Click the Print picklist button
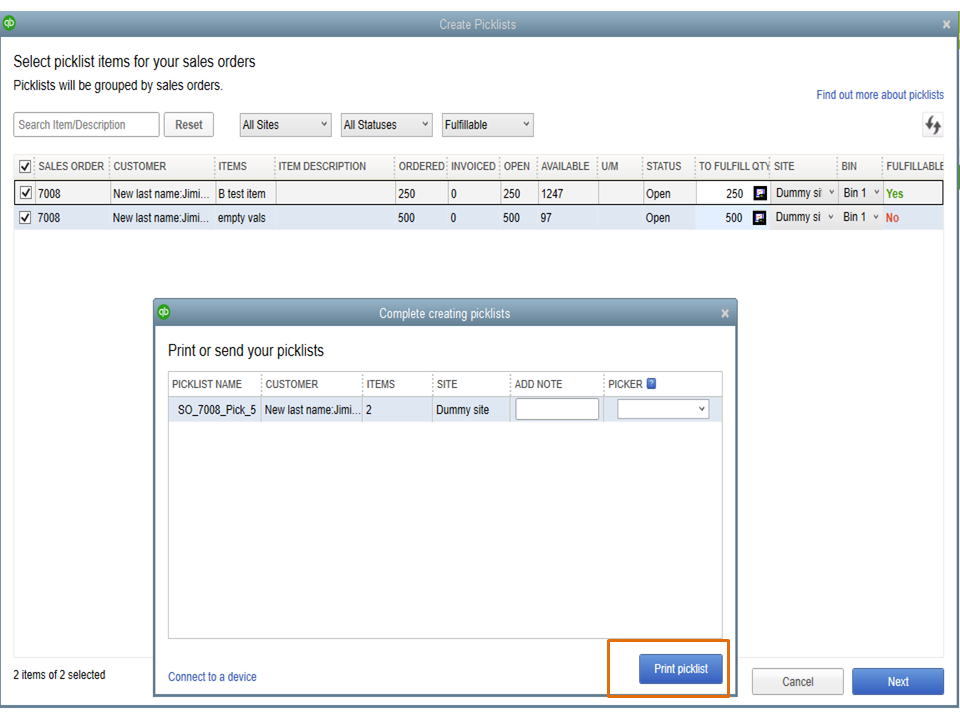 (x=681, y=669)
